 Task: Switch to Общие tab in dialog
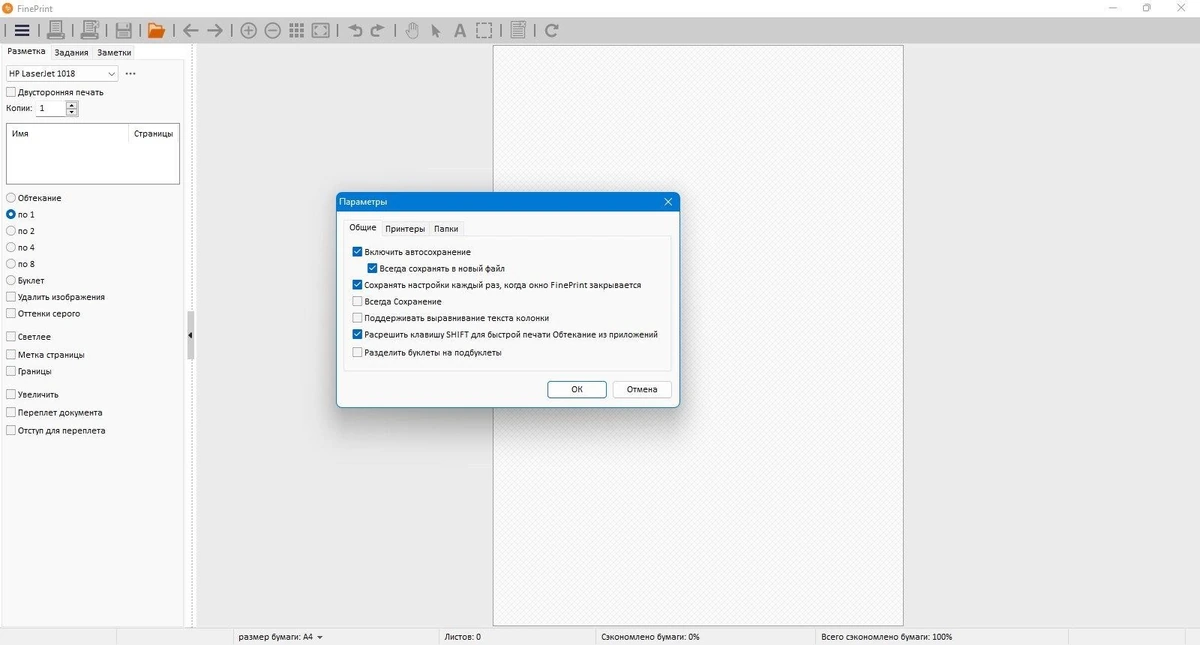[363, 228]
